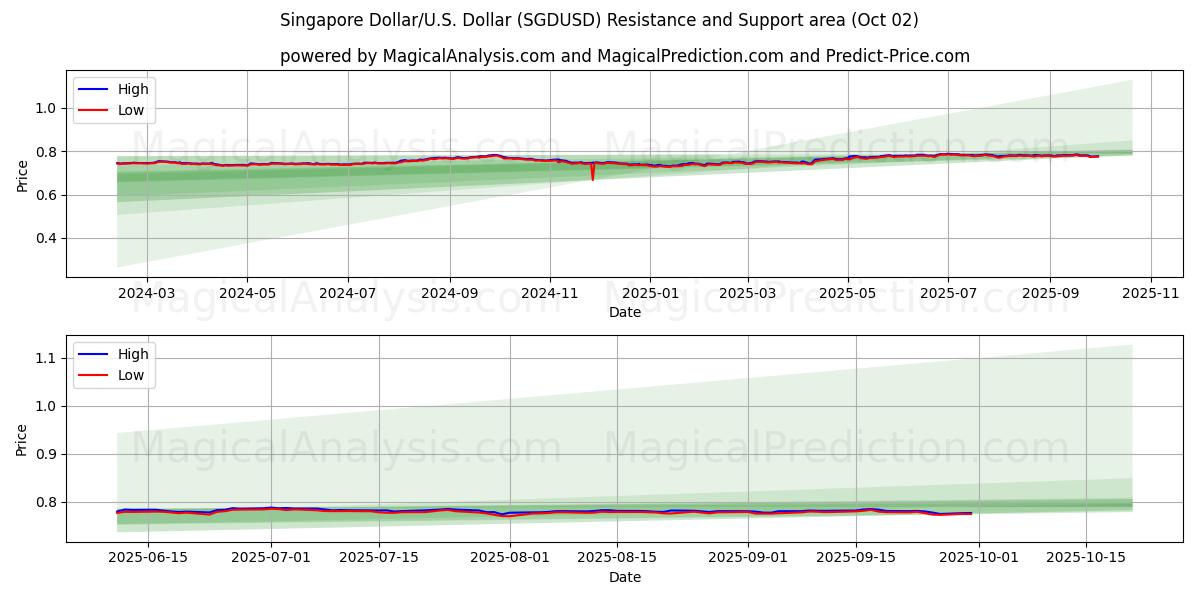Screen dimensions: 1200x600
Task: Select the Low legend entry in upper chart
Action: coord(131,110)
